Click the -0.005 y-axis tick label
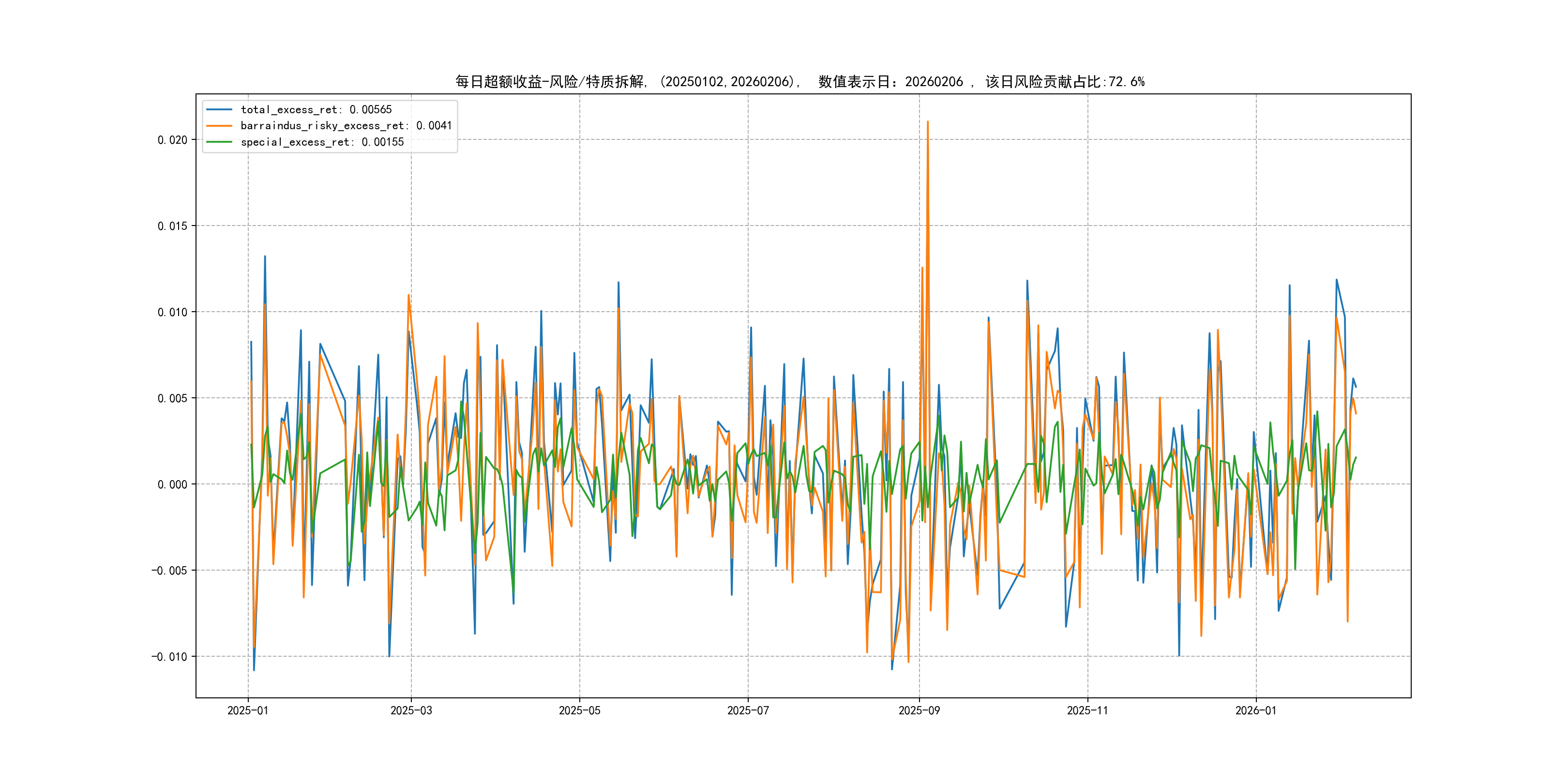This screenshot has width=1568, height=784. tap(169, 571)
